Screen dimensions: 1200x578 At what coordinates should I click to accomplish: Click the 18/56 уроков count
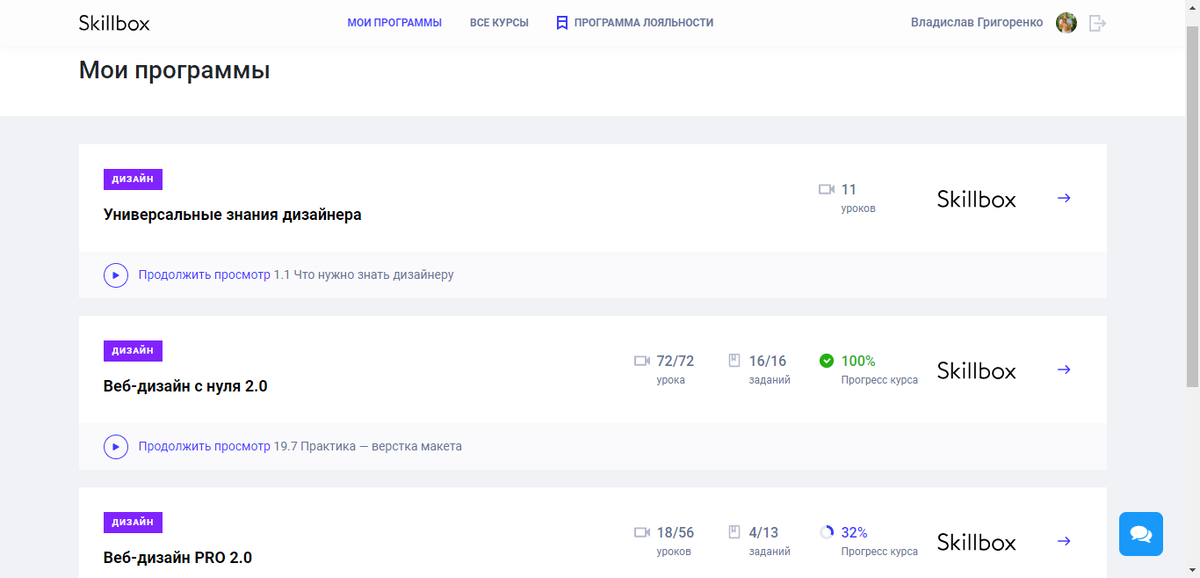pos(675,541)
